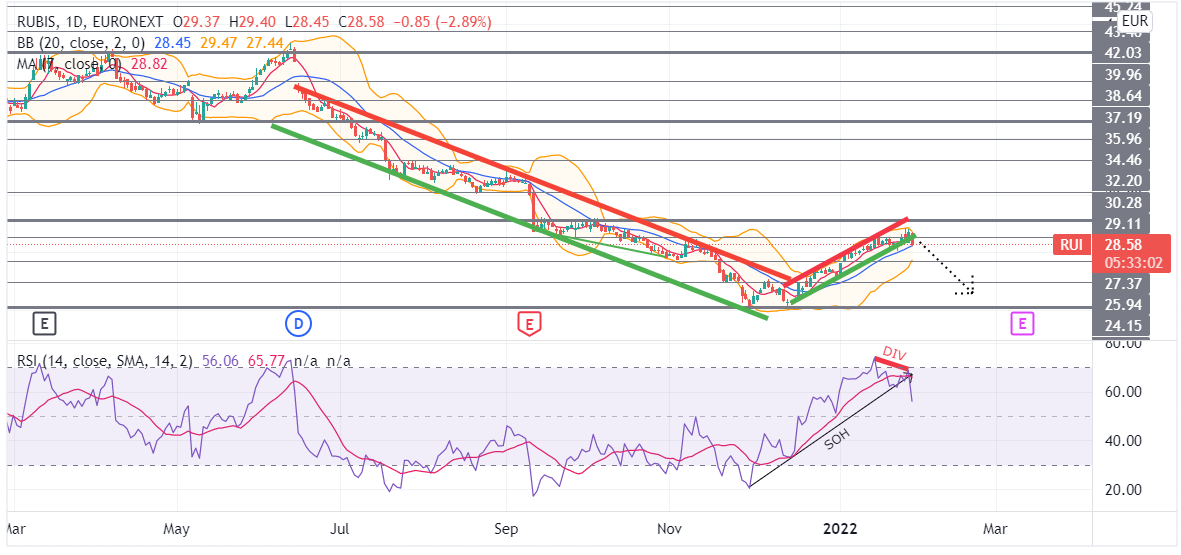Click the blue D dividend marker
The height and width of the screenshot is (555, 1181).
tap(299, 325)
